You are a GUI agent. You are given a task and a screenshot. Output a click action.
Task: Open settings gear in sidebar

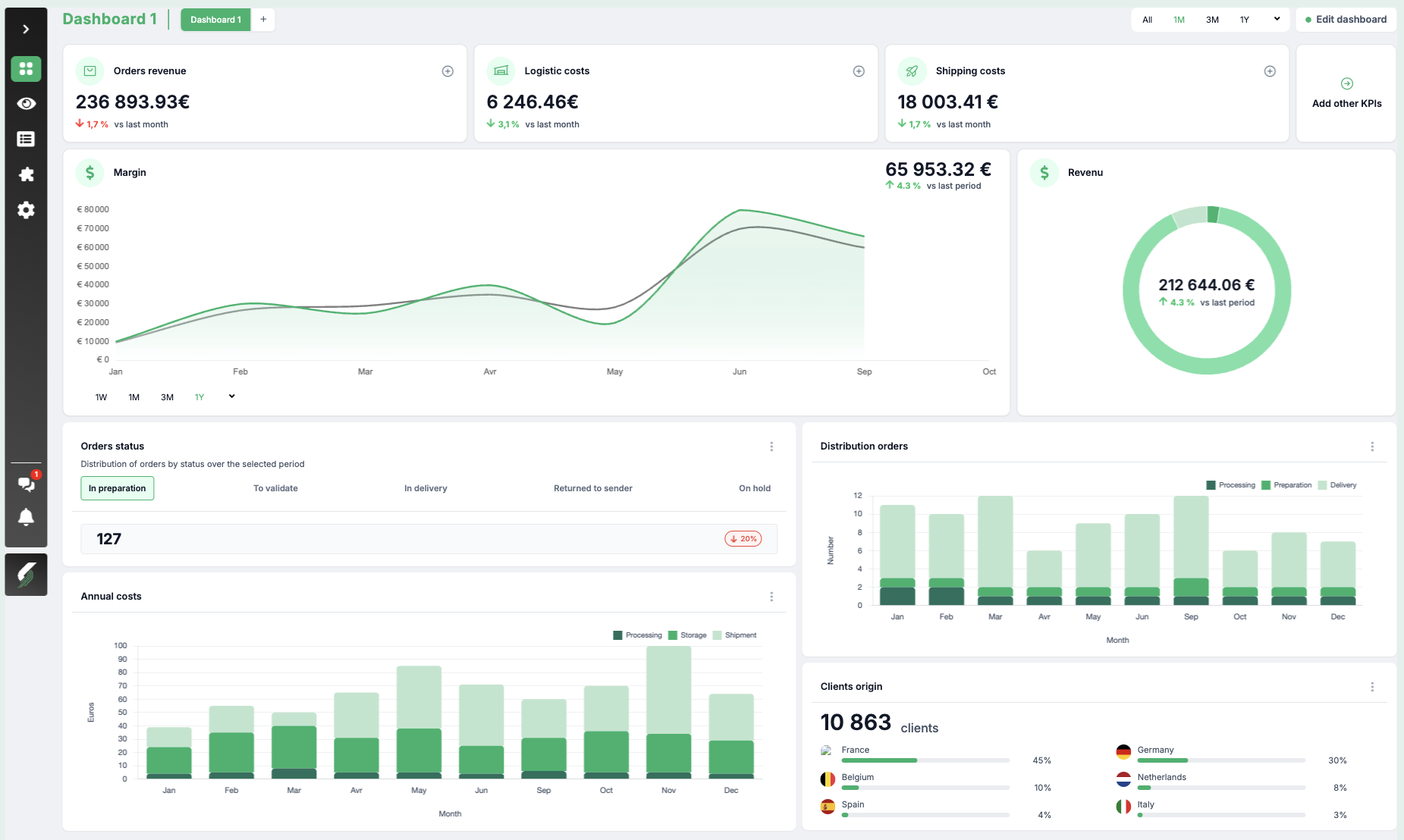[26, 210]
